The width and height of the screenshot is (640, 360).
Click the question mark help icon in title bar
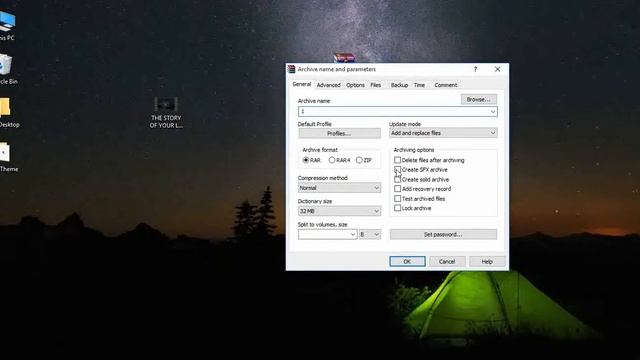coord(475,69)
